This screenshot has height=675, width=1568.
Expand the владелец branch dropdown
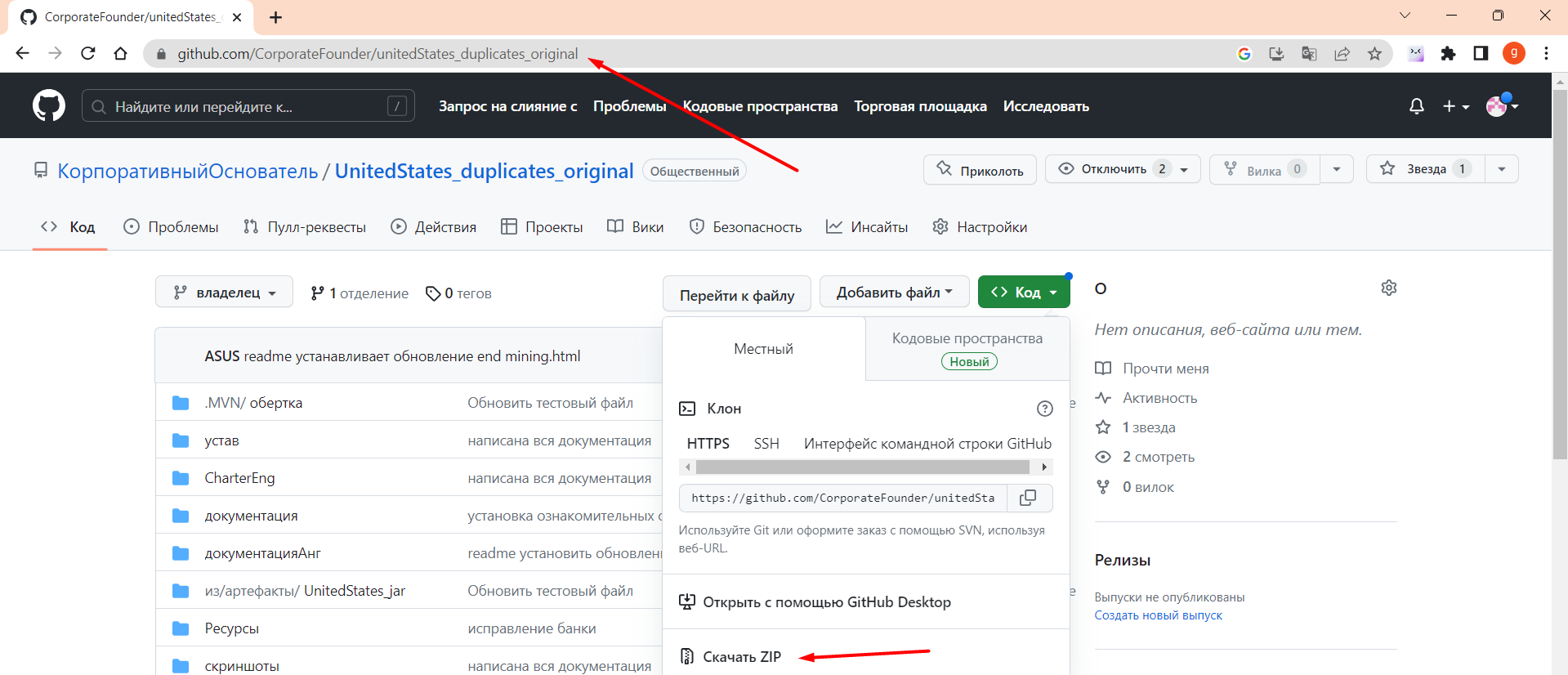tap(224, 293)
